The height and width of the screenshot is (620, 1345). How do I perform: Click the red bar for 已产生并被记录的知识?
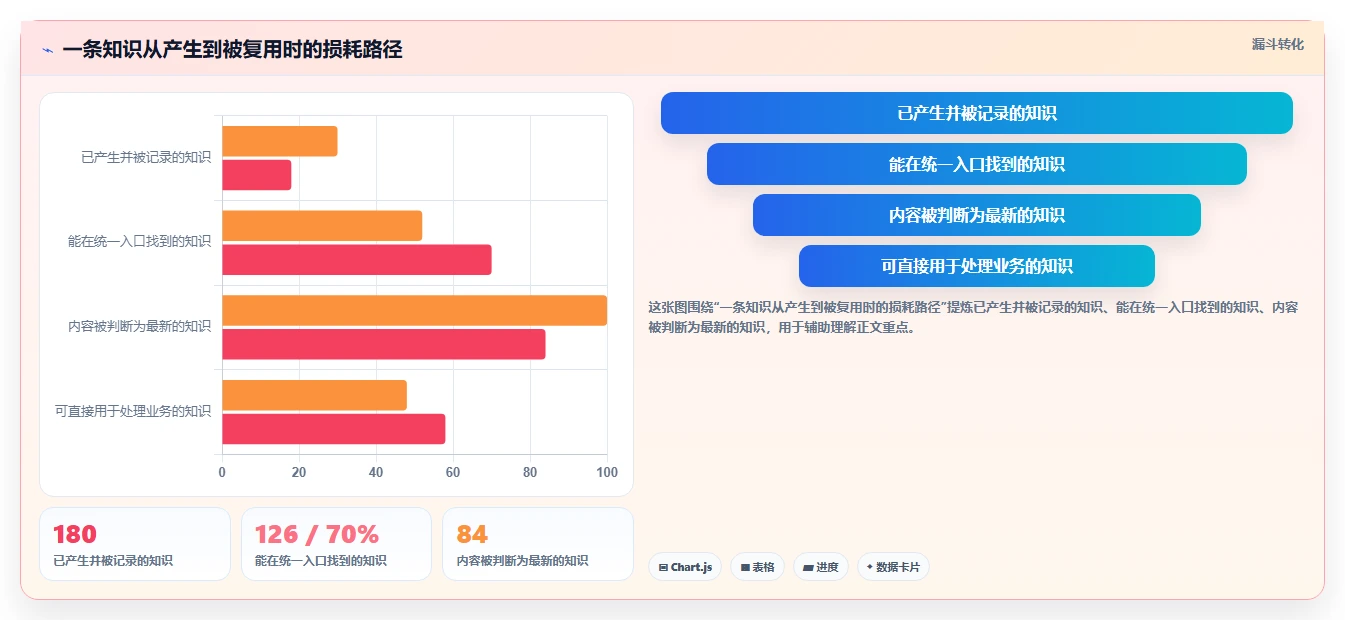[257, 175]
